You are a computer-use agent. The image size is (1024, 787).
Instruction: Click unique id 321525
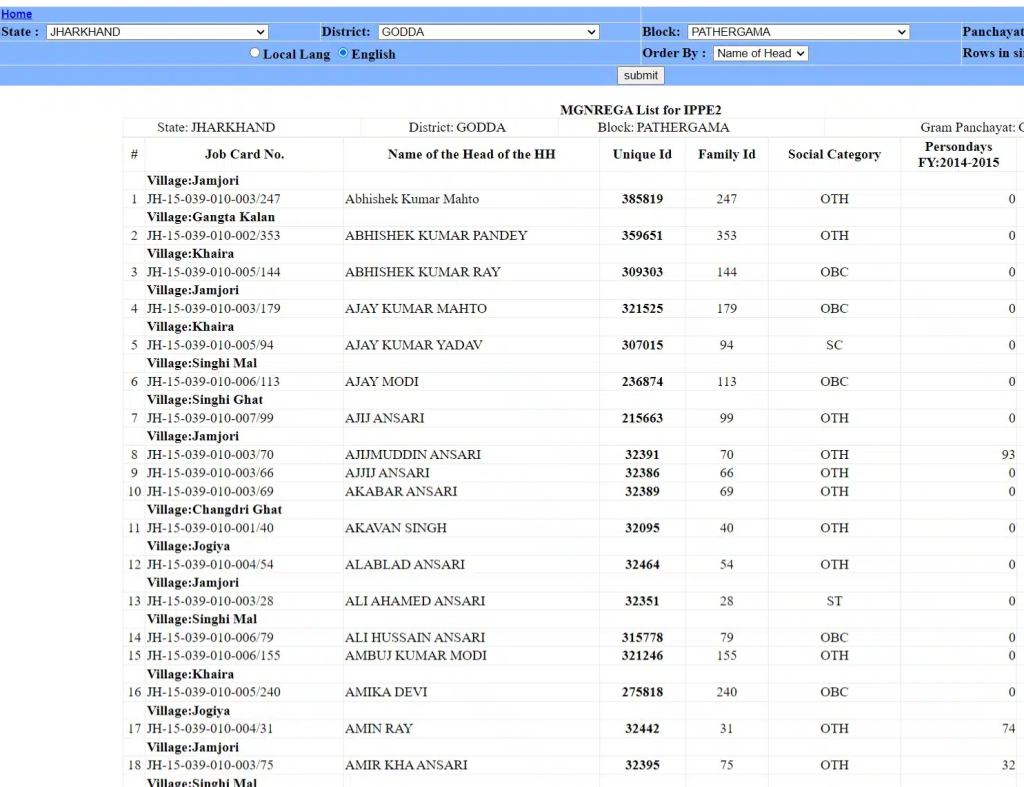coord(642,309)
